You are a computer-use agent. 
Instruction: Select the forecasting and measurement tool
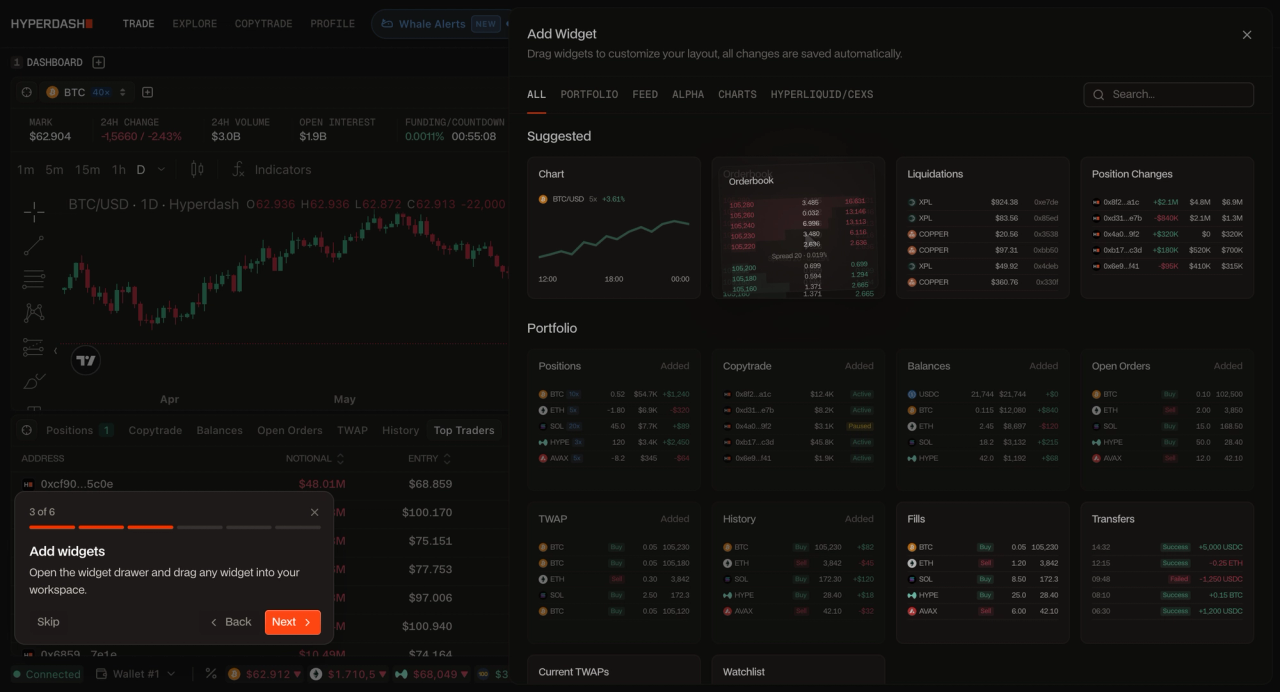(x=34, y=347)
